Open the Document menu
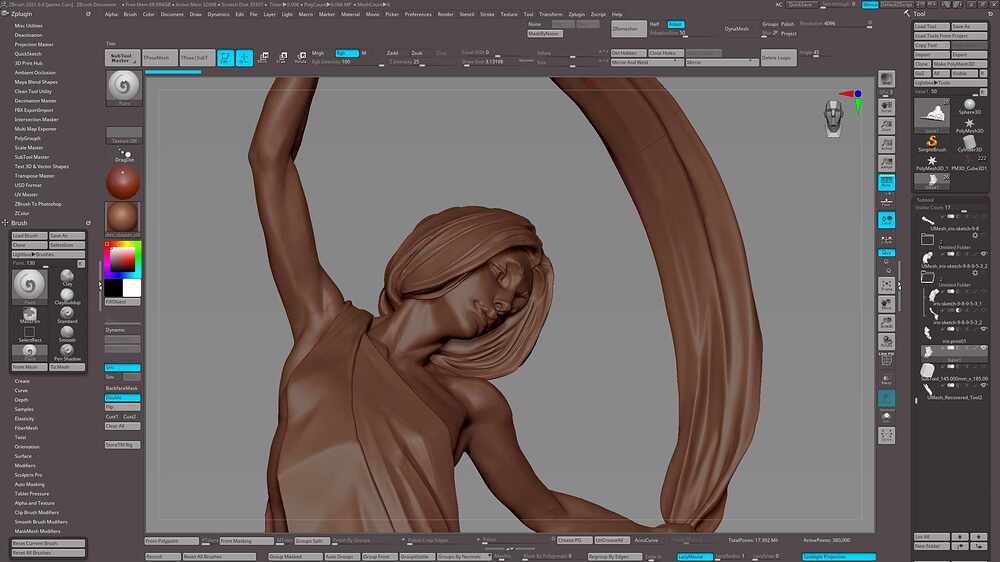The width and height of the screenshot is (1000, 562). point(172,14)
